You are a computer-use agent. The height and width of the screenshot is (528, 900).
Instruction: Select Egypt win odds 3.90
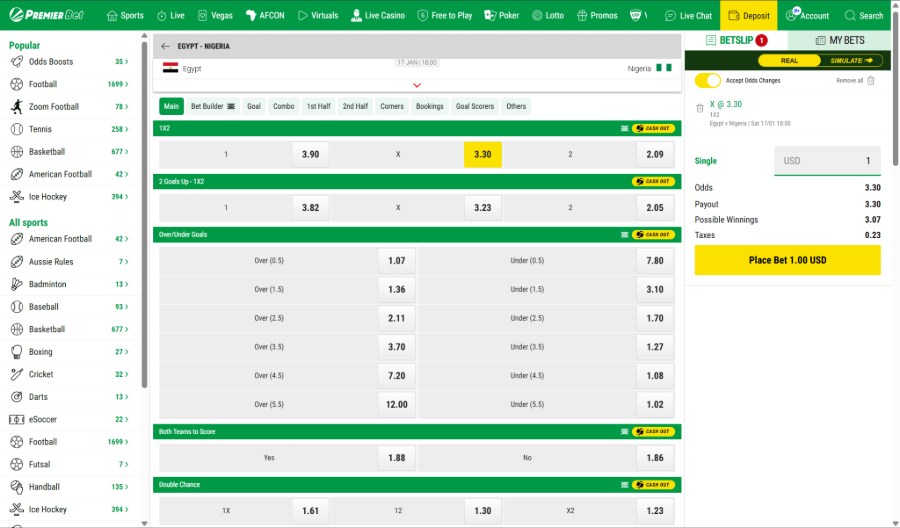point(311,154)
